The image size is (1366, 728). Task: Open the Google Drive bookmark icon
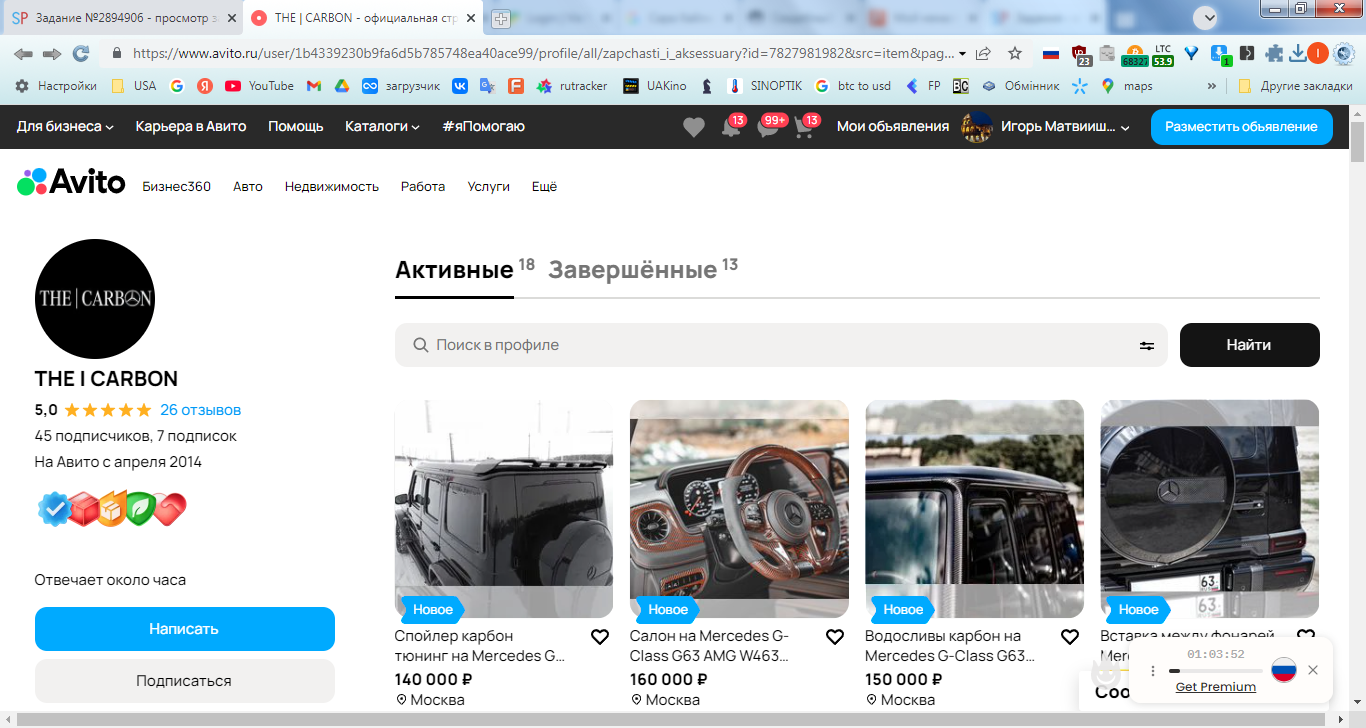(x=341, y=86)
